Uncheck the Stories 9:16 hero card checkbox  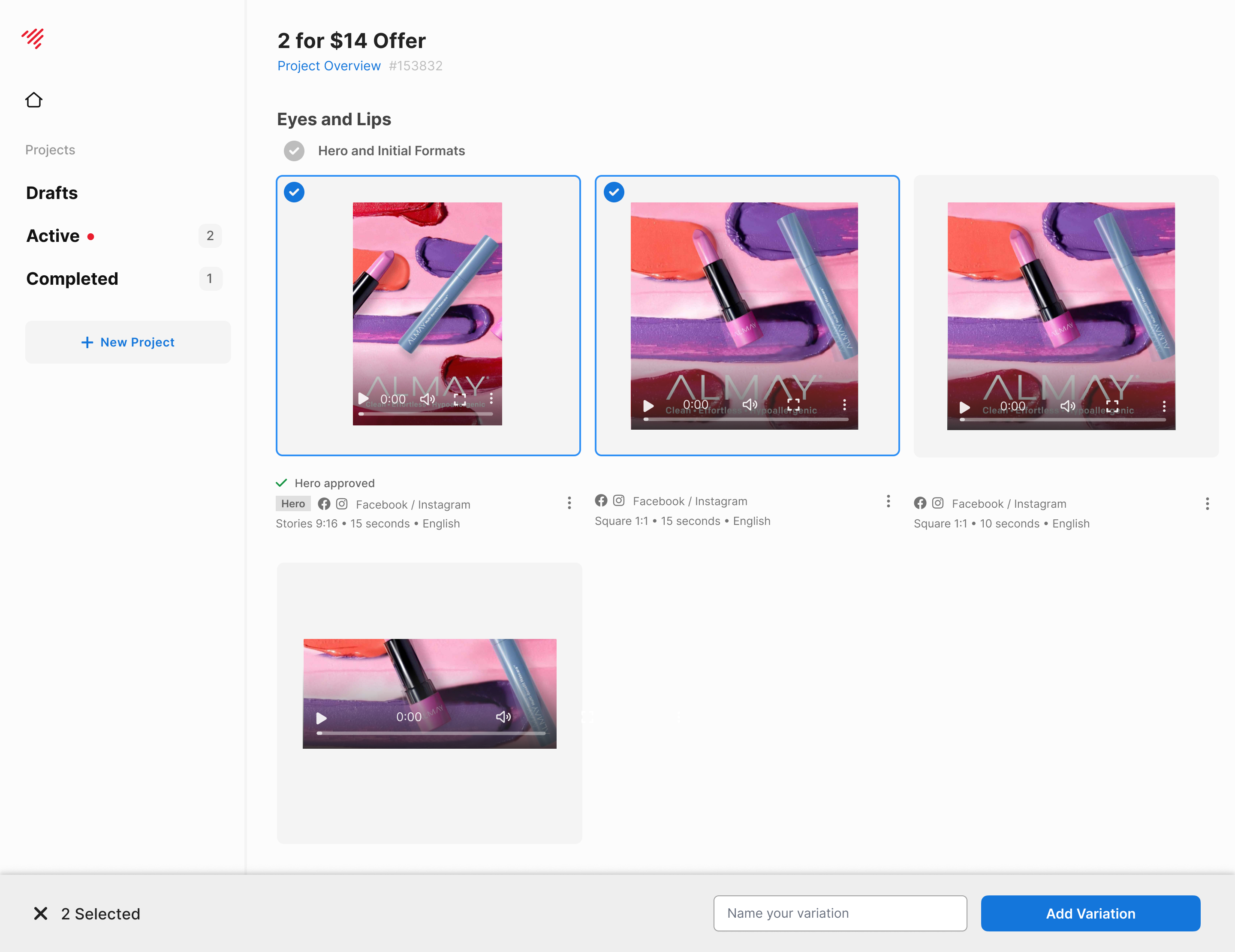294,192
